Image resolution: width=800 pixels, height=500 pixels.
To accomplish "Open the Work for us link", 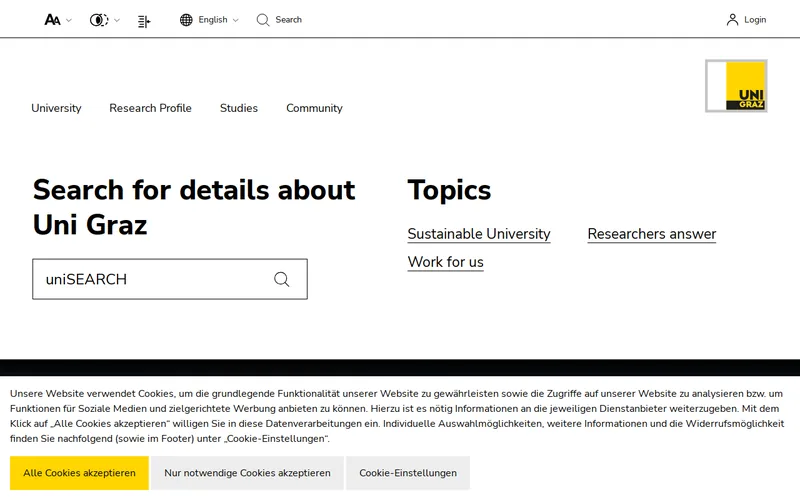I will [x=445, y=262].
